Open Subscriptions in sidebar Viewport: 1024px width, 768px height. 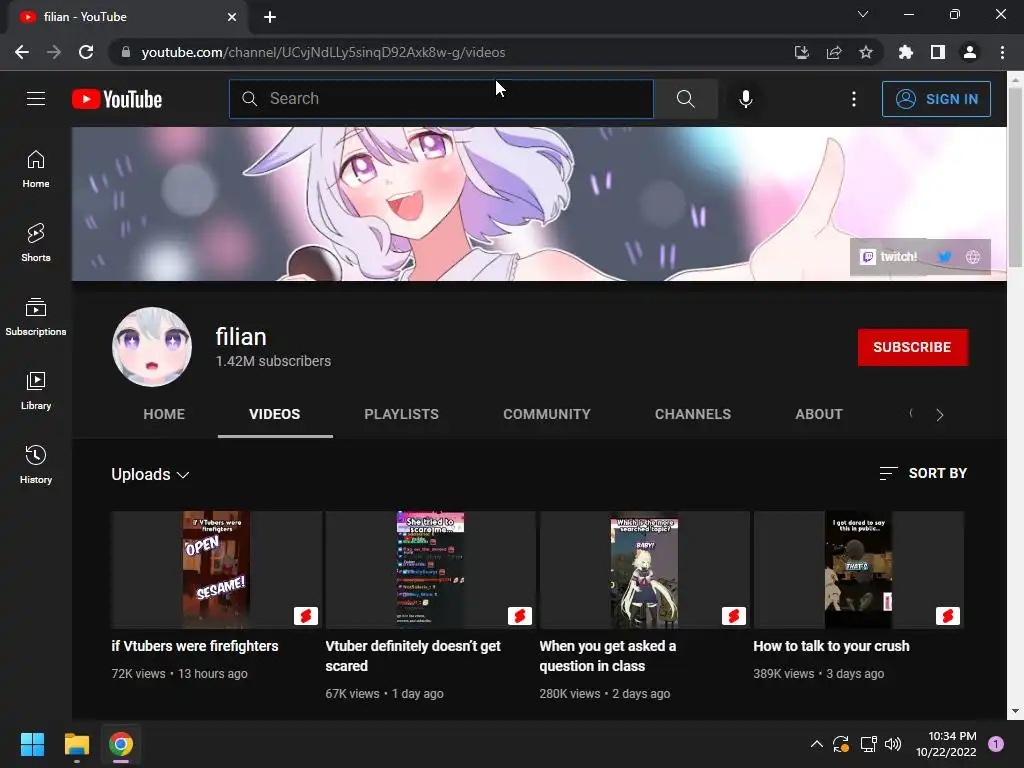(36, 317)
